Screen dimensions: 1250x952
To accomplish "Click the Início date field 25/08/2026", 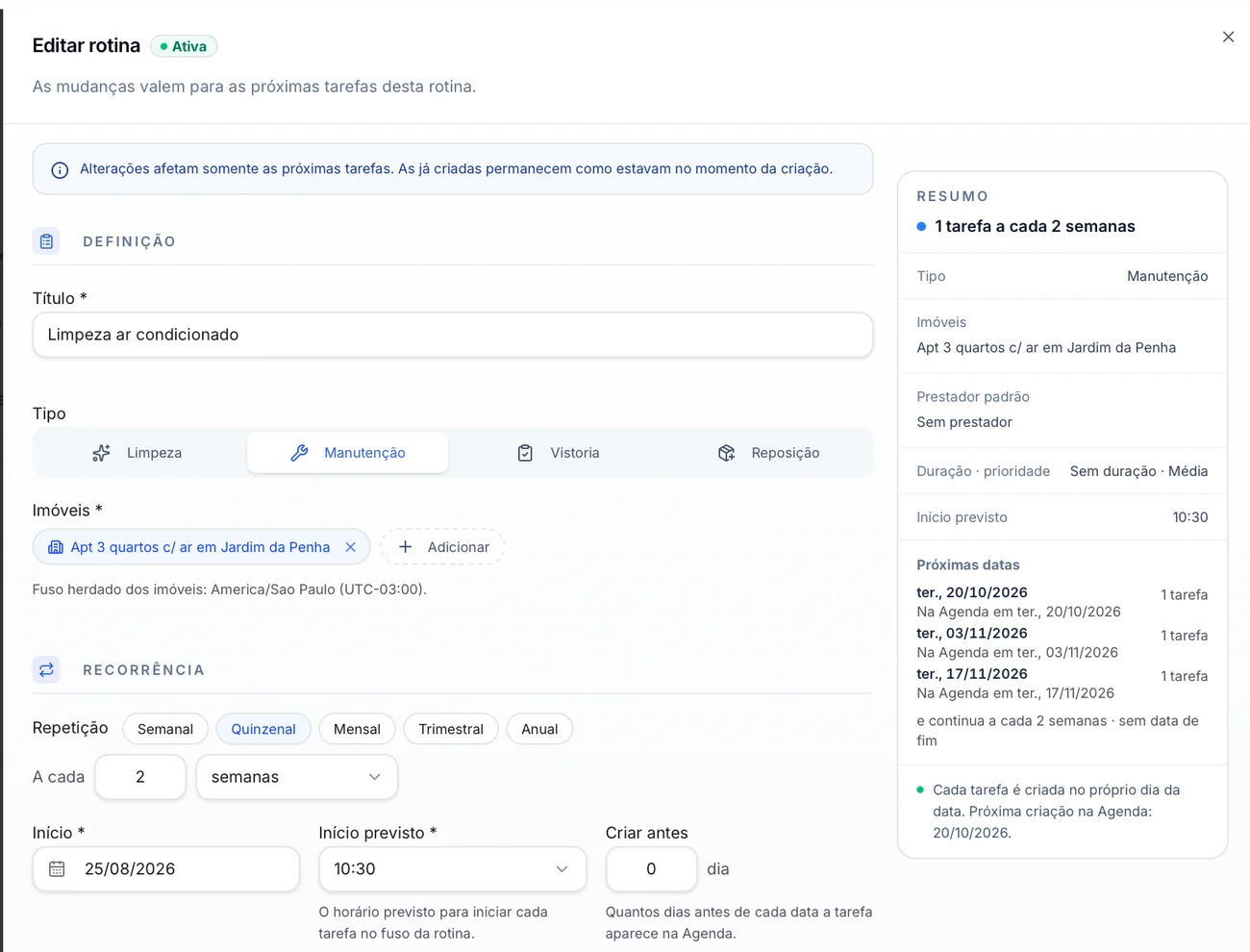I will tap(166, 869).
